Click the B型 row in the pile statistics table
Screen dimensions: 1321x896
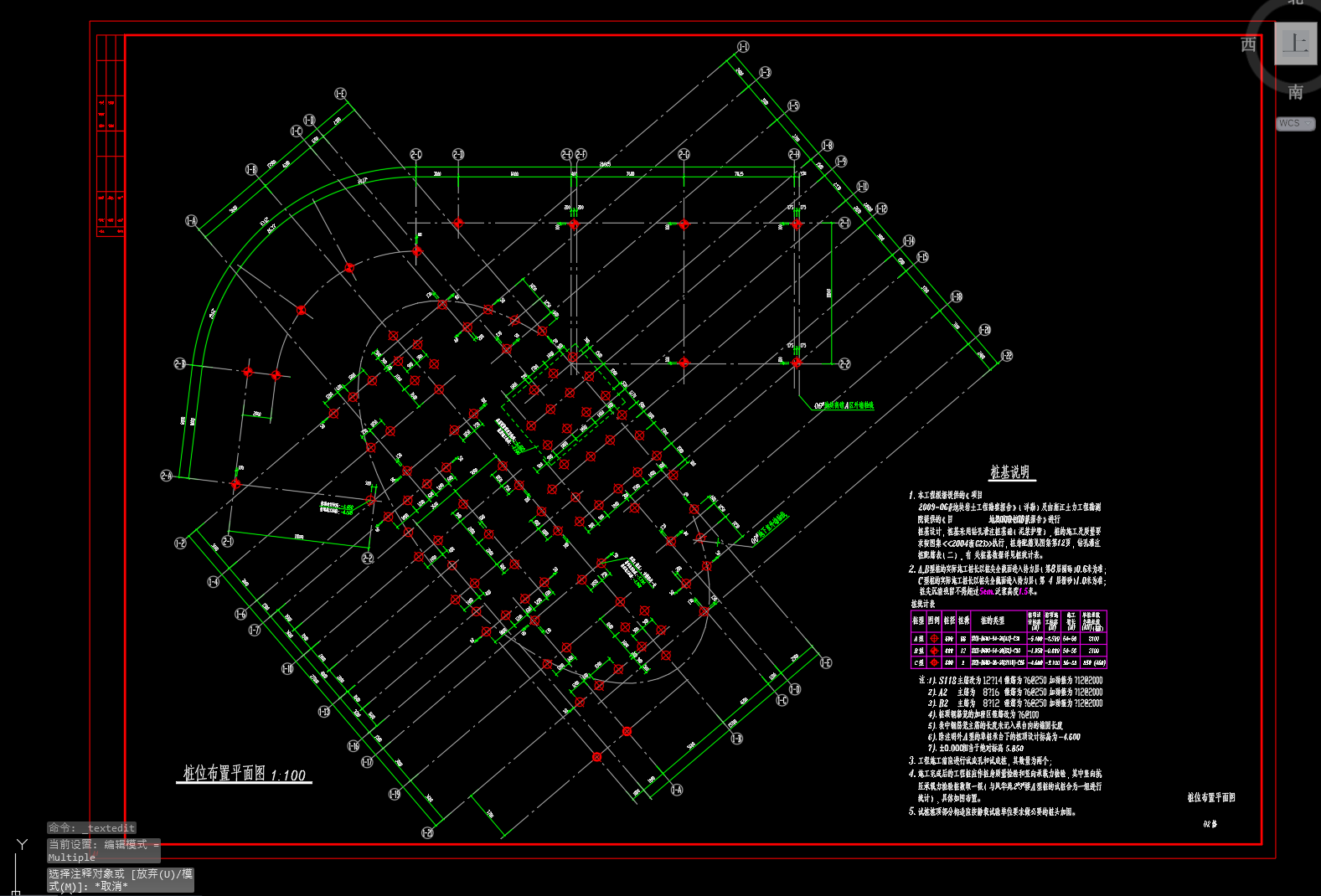point(1009,651)
